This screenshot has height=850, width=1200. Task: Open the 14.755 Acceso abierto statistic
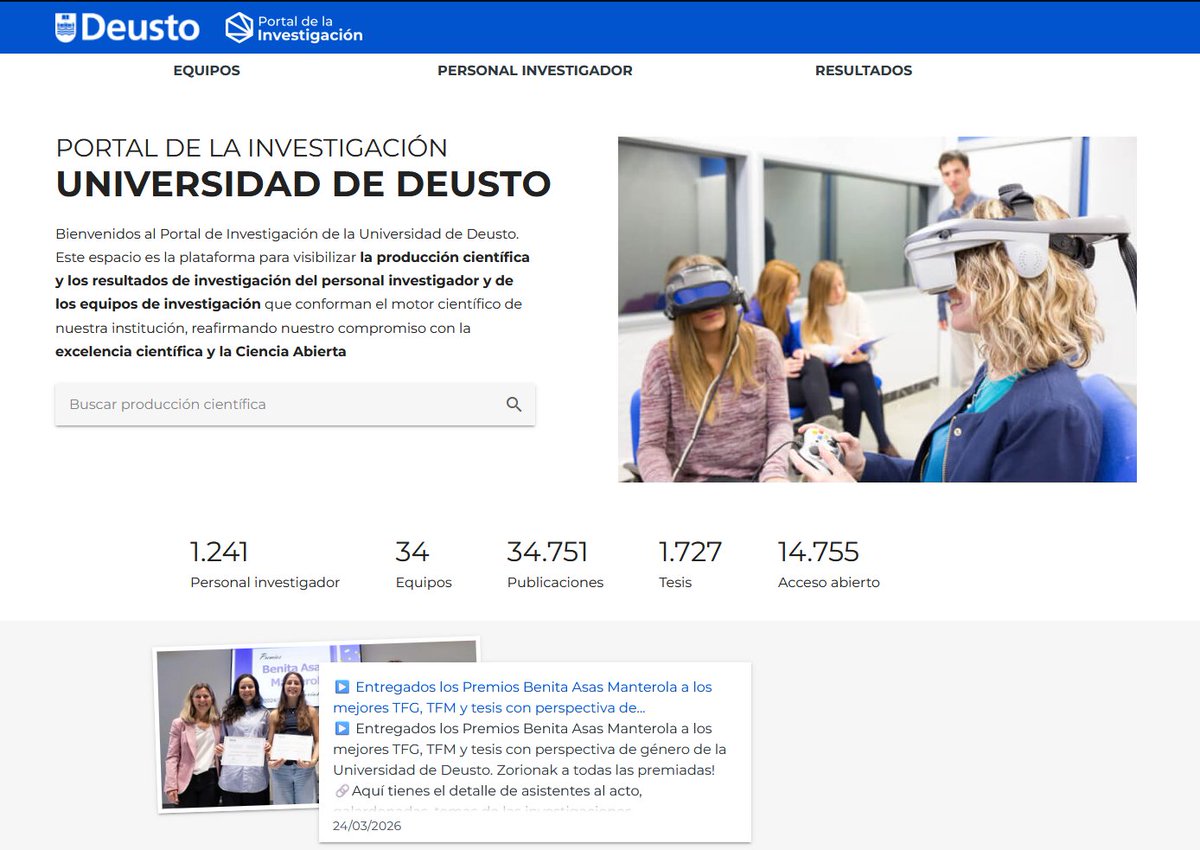click(x=829, y=565)
